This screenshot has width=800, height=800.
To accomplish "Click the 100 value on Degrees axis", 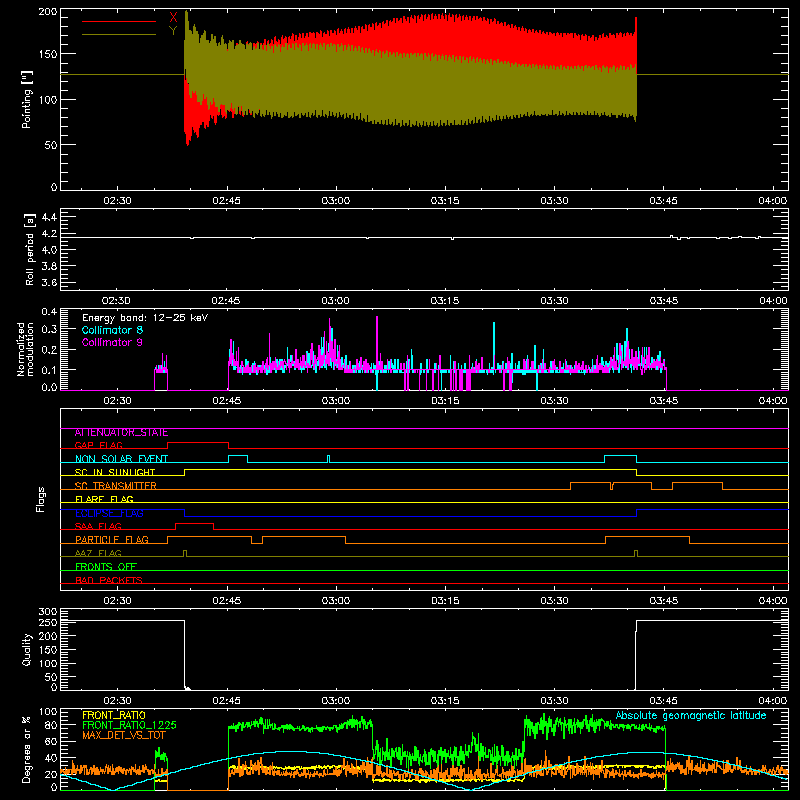I will (x=48, y=712).
